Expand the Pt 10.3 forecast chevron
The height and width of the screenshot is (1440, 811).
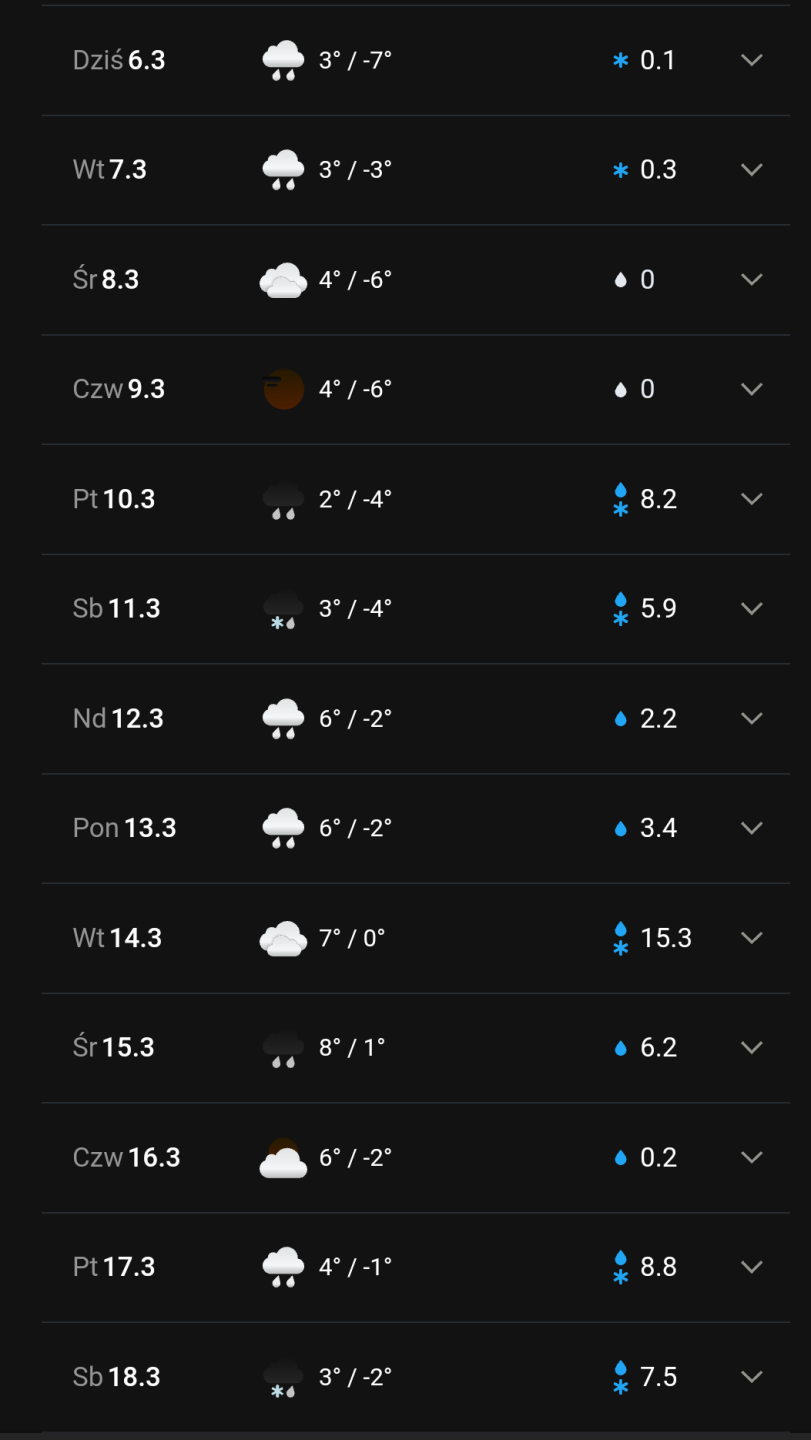click(752, 499)
